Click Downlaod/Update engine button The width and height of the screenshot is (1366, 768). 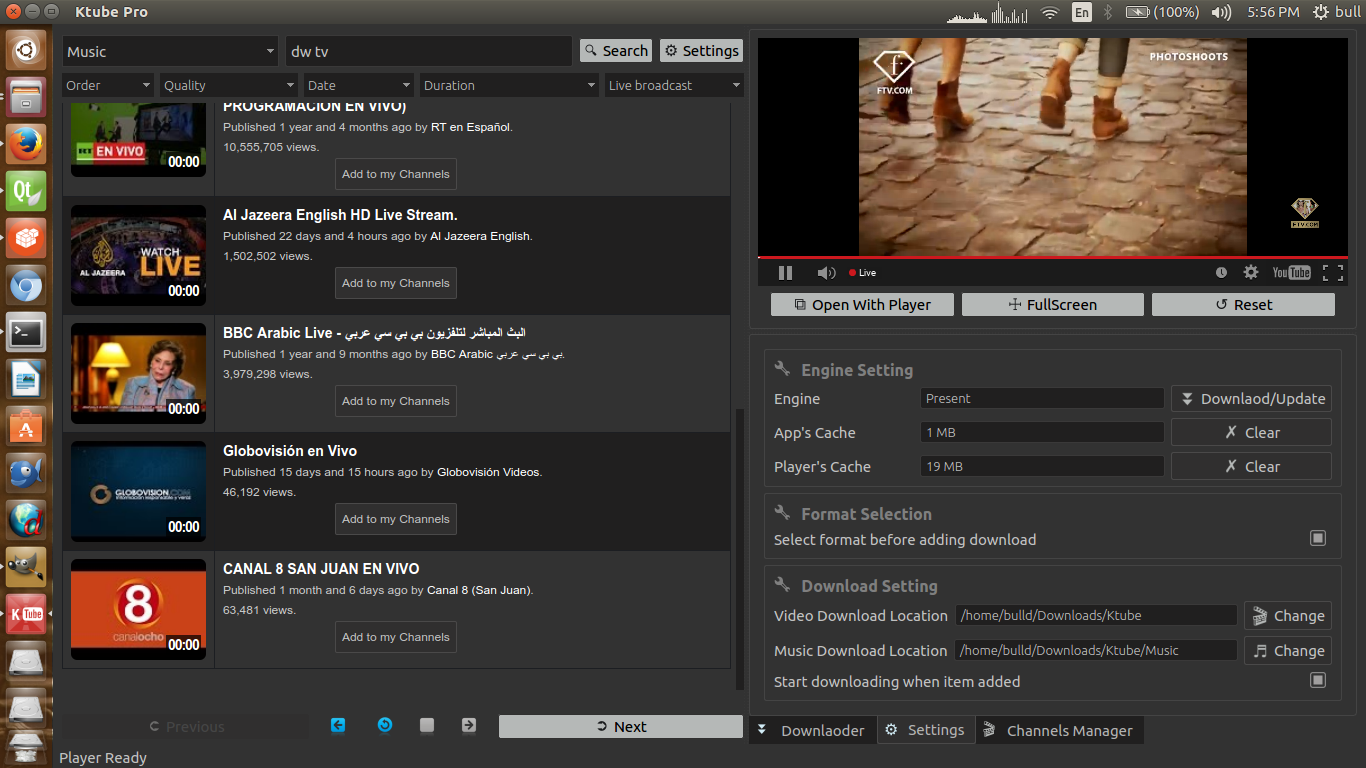click(x=1251, y=398)
